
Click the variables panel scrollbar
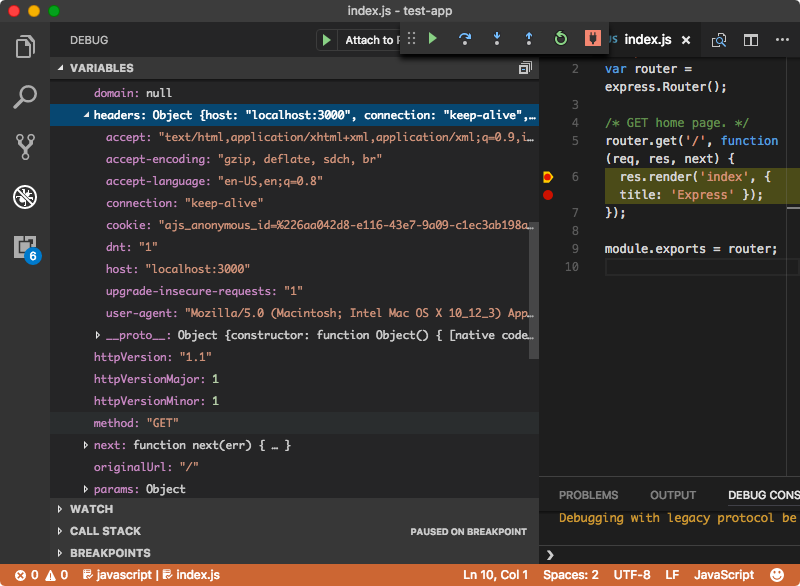pos(534,290)
